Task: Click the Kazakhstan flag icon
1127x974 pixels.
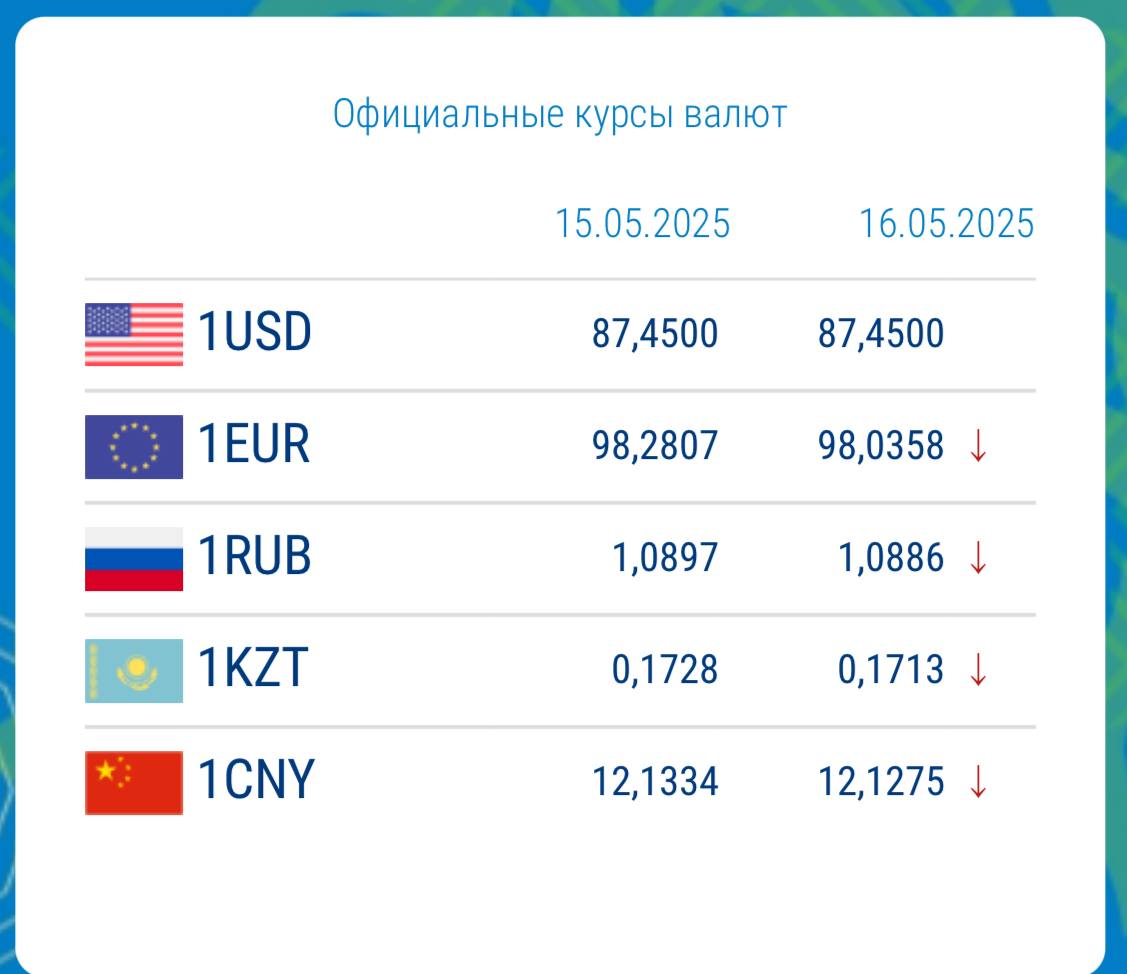Action: pos(134,671)
